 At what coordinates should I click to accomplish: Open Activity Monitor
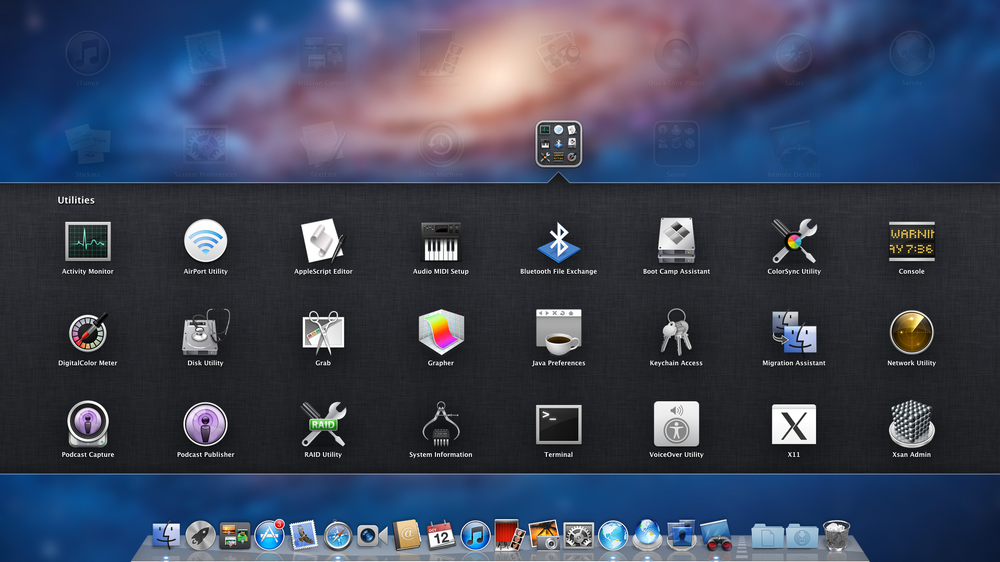(87, 241)
